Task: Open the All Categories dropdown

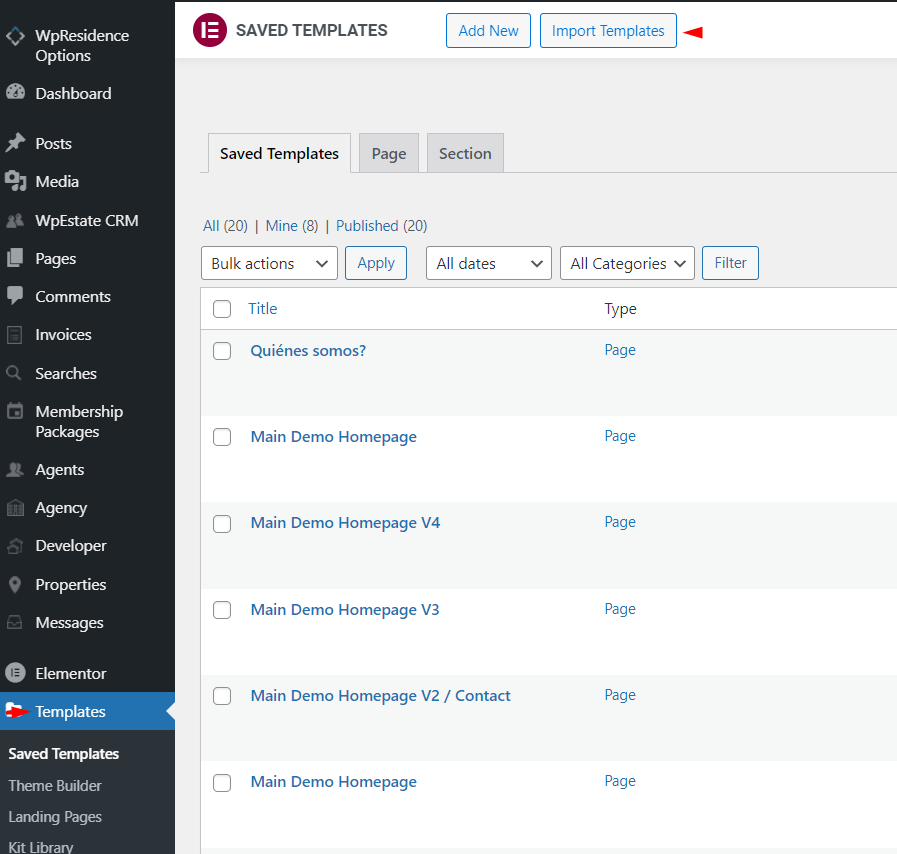Action: (627, 263)
